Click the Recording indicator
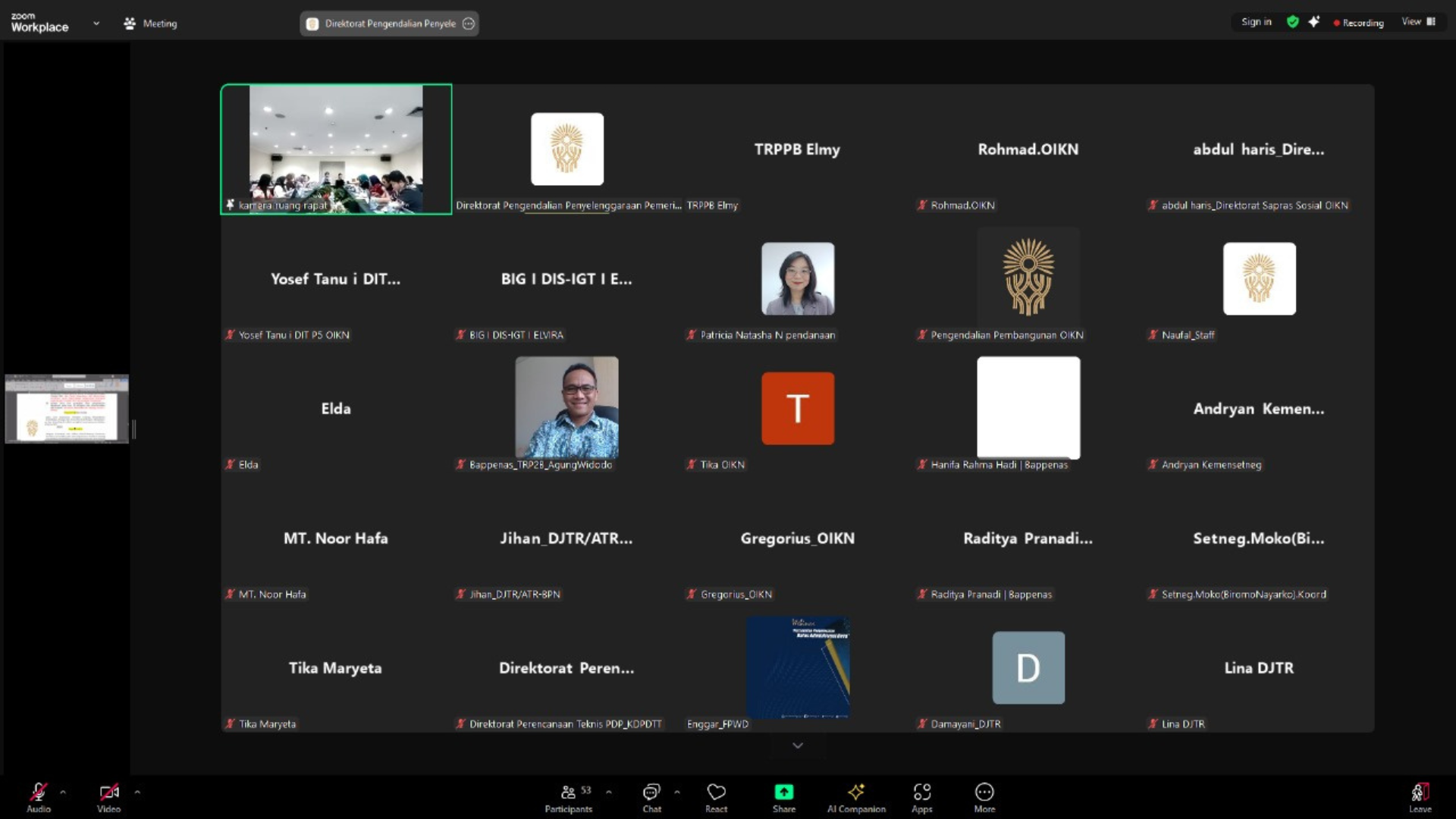The height and width of the screenshot is (819, 1456). (x=1358, y=23)
